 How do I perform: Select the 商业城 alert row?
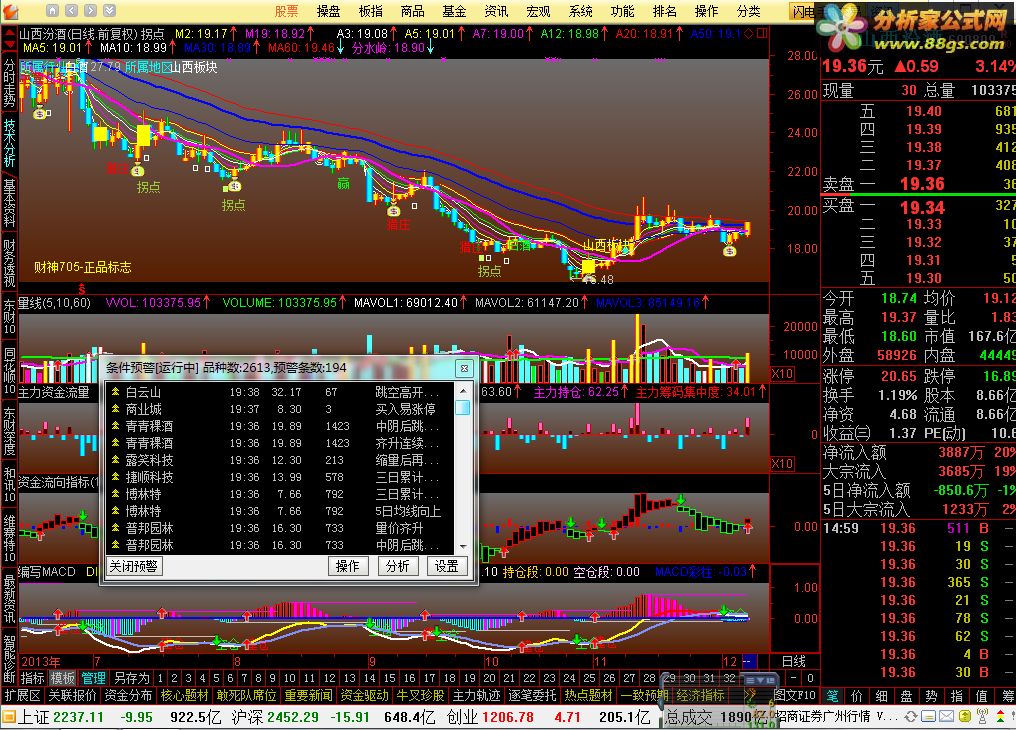pos(282,409)
